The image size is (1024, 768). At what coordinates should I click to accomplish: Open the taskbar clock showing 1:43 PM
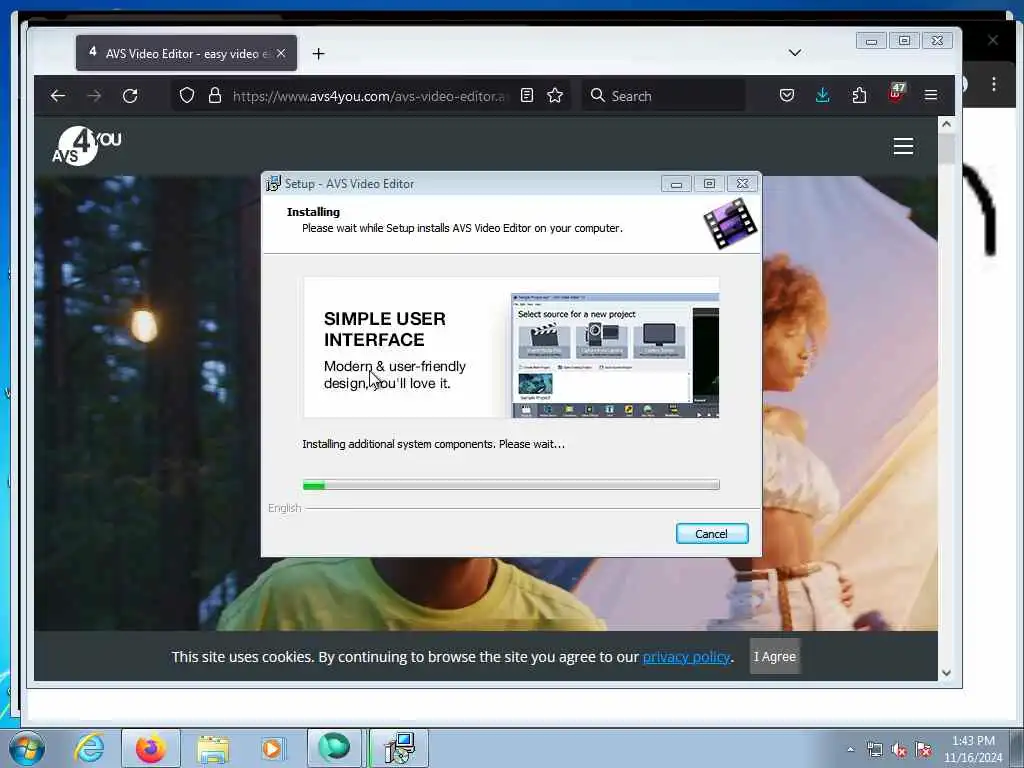[973, 749]
